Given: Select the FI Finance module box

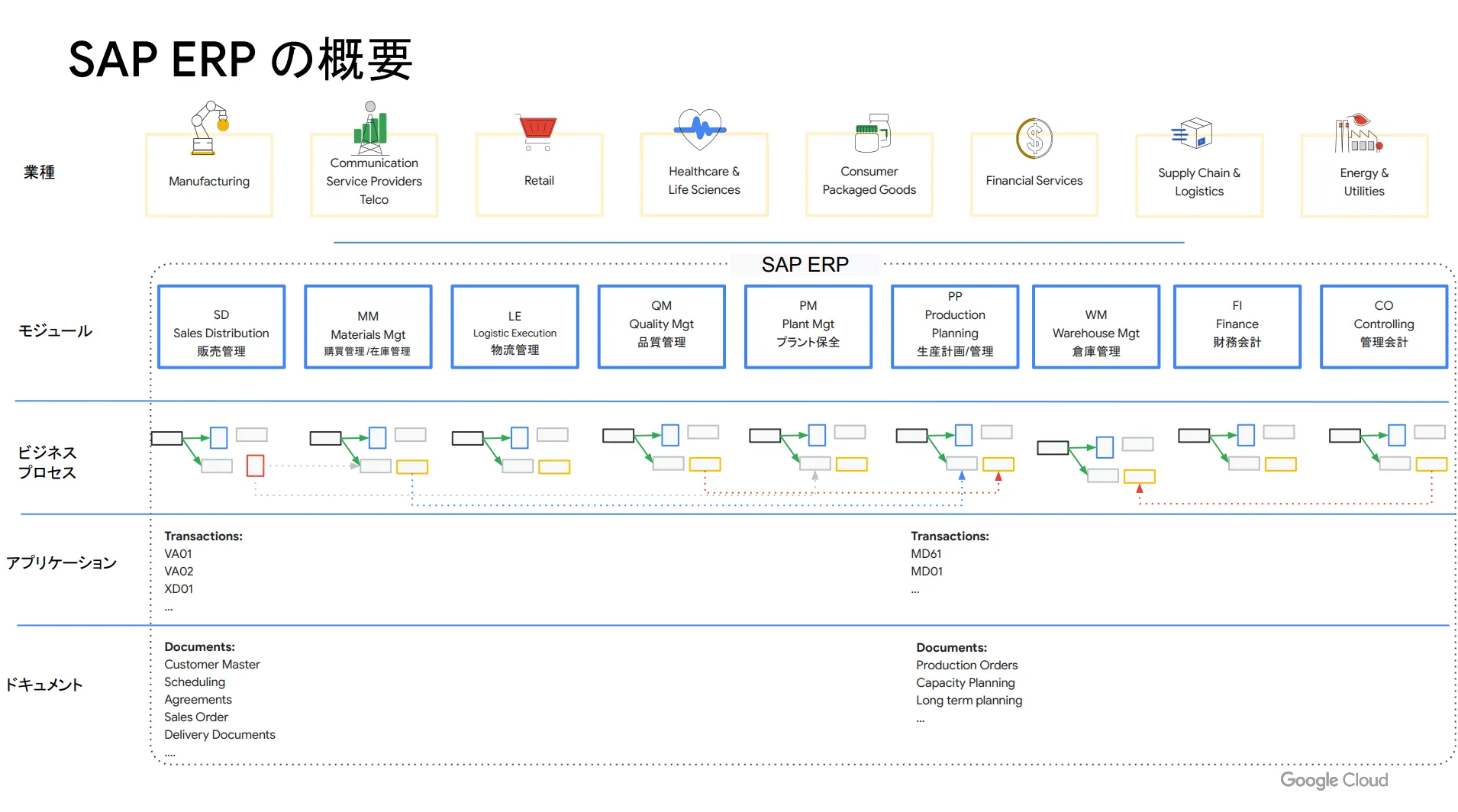Looking at the screenshot, I should tap(1237, 327).
